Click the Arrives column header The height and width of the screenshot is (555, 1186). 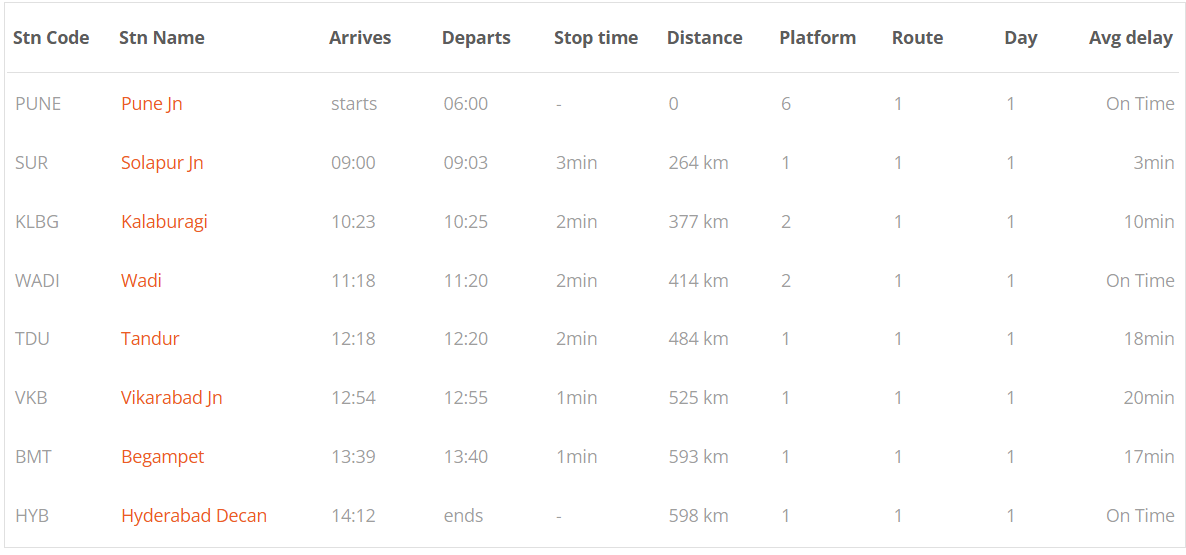(x=360, y=38)
